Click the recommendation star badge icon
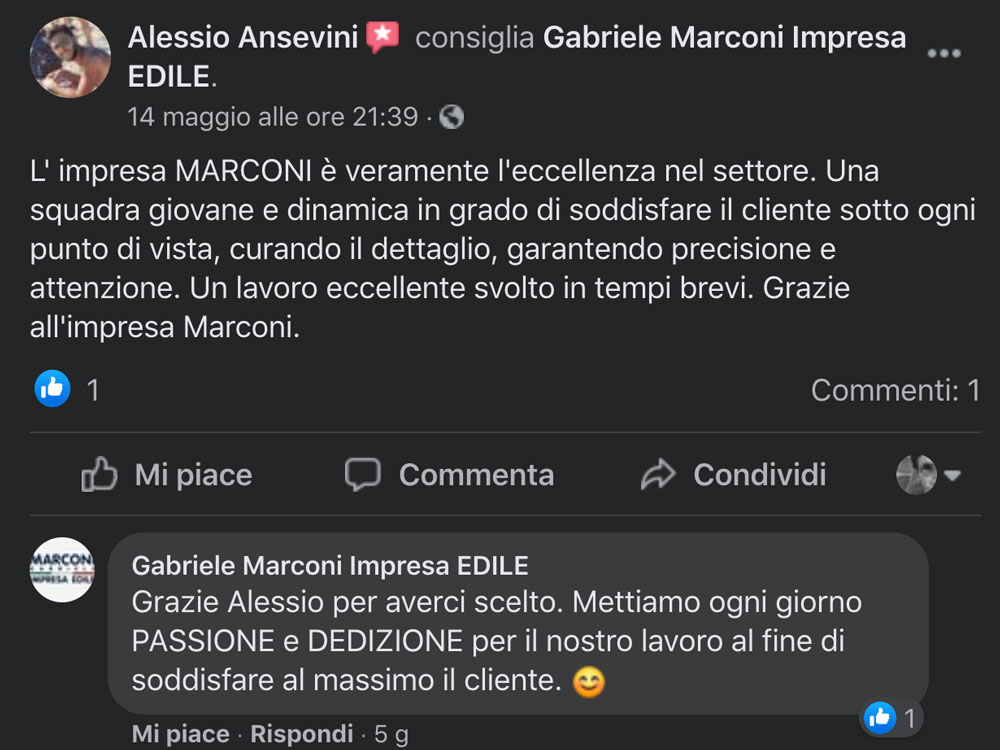 (382, 38)
